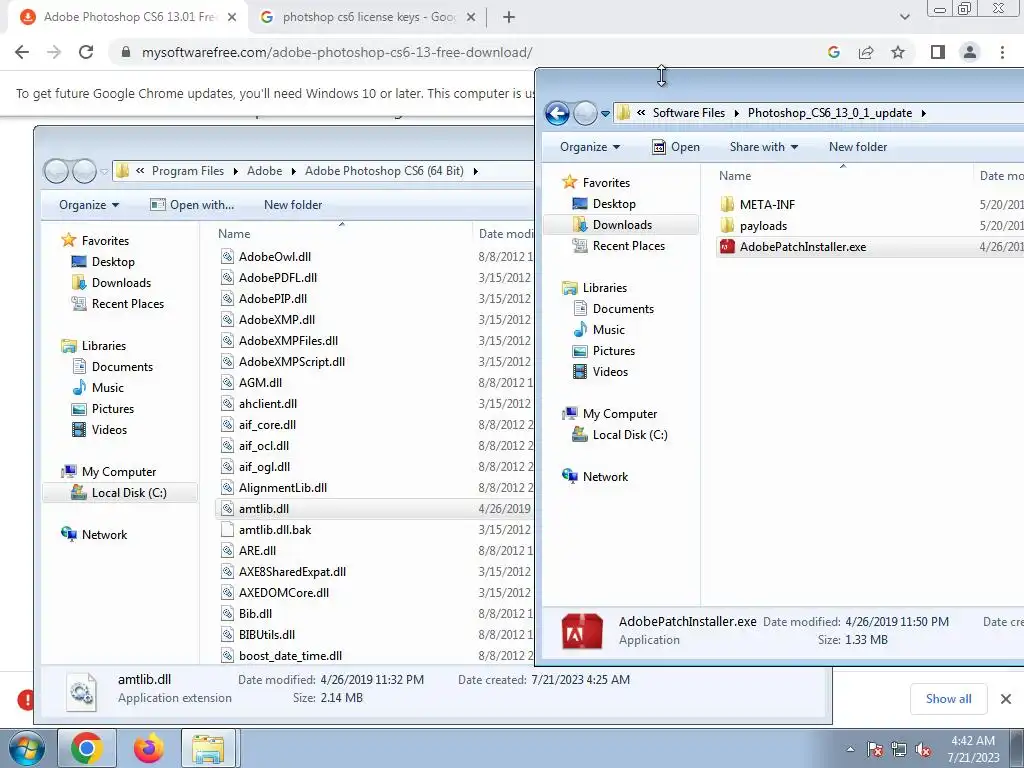Select boost_date_time.dll file

(290, 656)
